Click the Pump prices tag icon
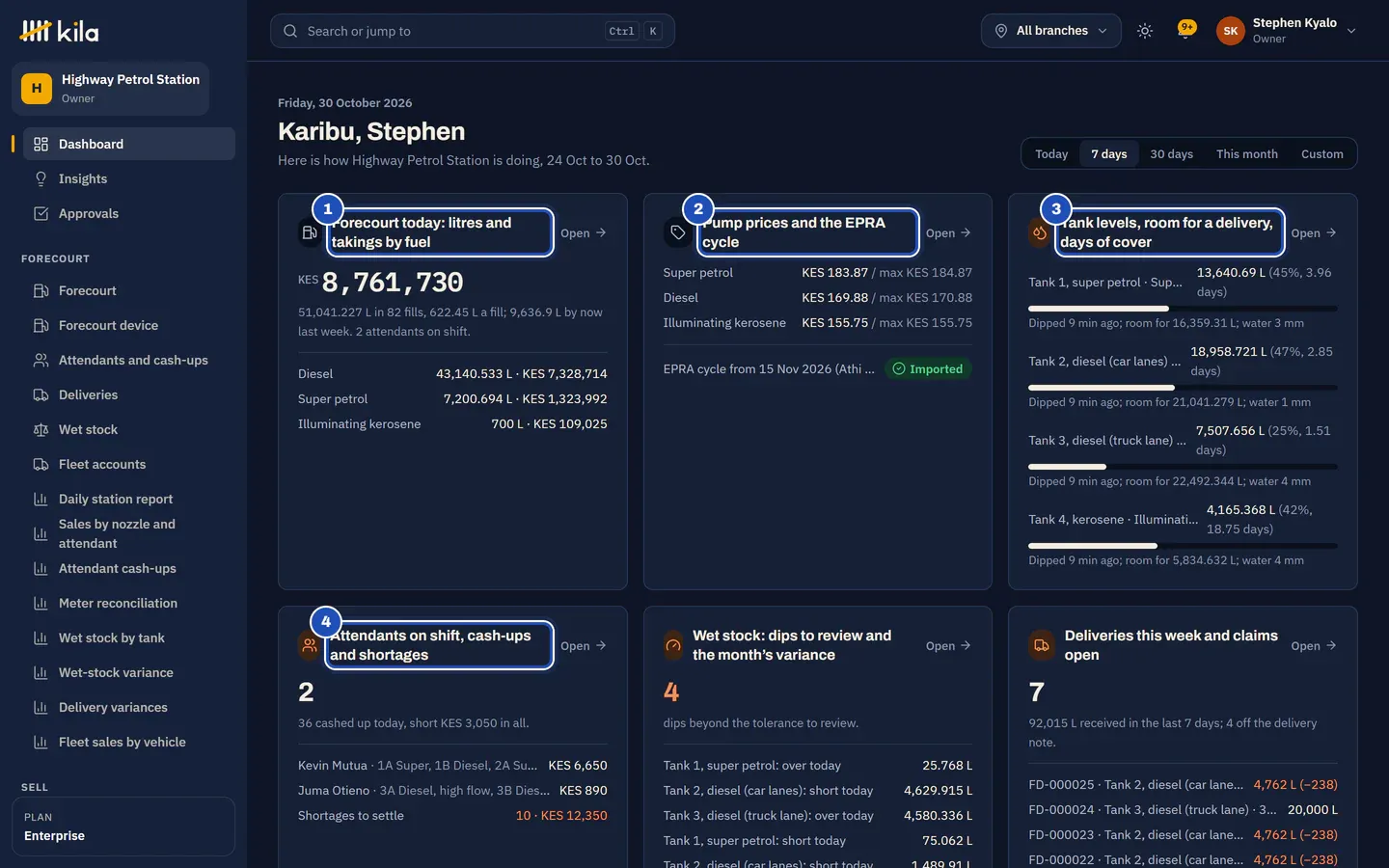Viewport: 1389px width, 868px height. 678,232
